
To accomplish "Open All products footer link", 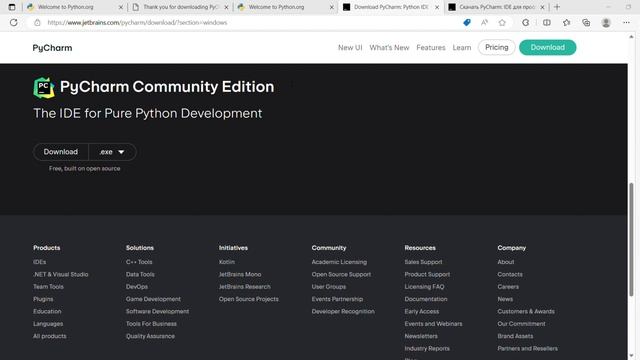I will 49,336.
